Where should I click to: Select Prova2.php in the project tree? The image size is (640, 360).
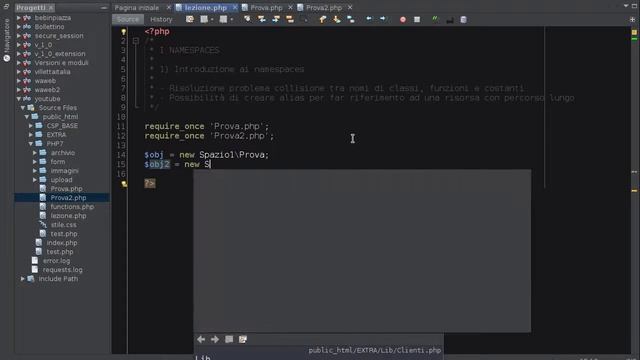[x=68, y=198]
